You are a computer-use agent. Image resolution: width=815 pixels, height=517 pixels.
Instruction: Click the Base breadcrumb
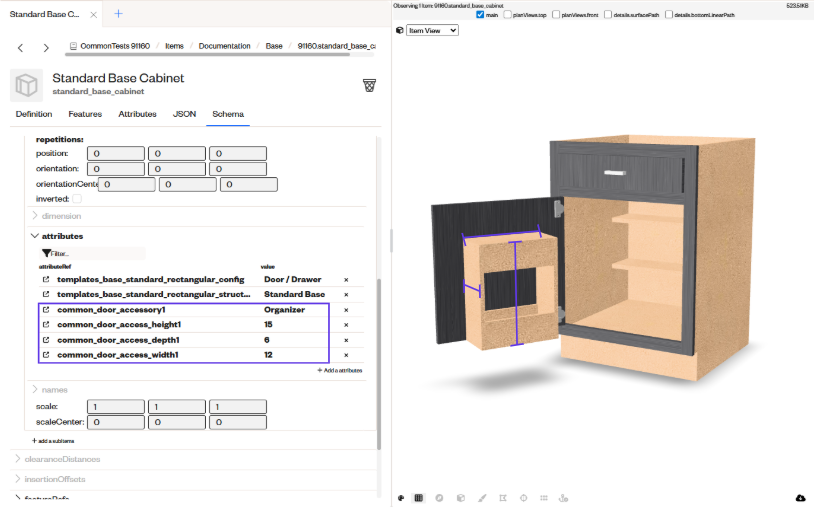click(x=274, y=46)
